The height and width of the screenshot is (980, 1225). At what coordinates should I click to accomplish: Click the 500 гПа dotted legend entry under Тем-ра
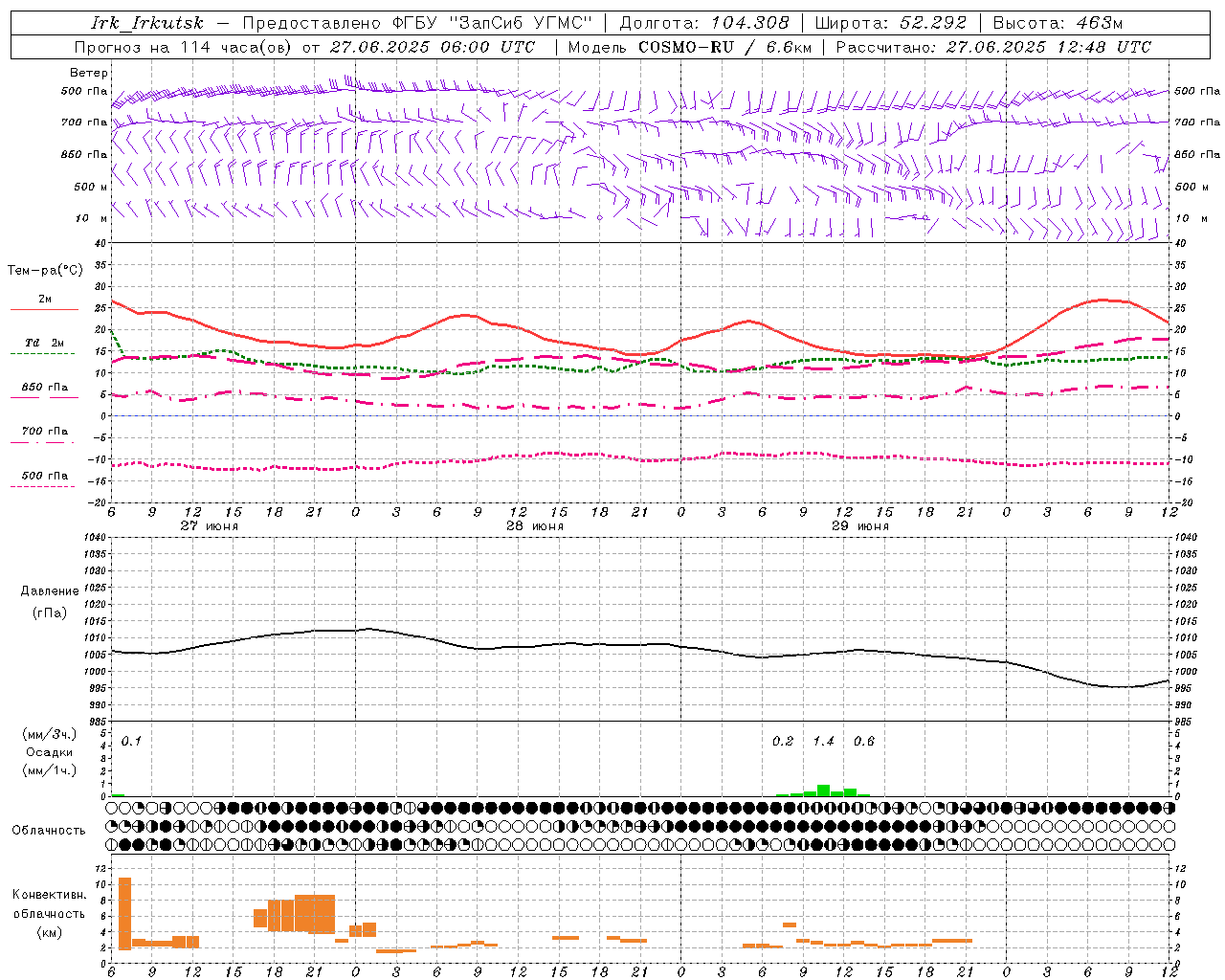click(44, 476)
